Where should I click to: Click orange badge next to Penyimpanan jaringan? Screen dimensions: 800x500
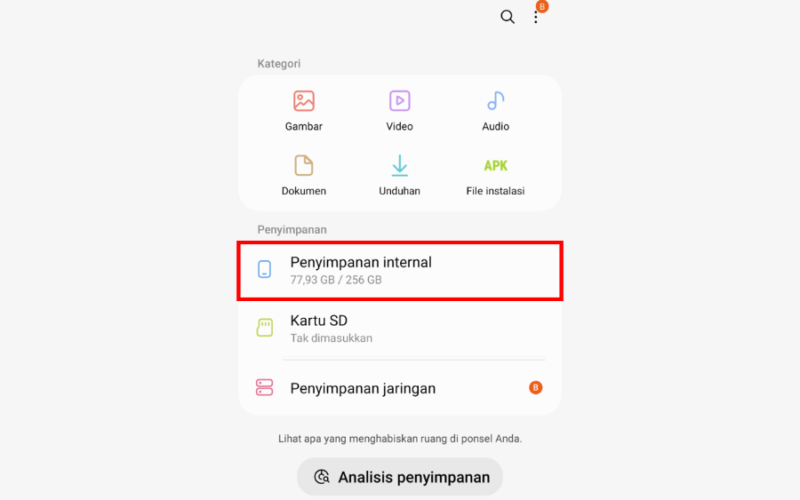click(x=535, y=388)
